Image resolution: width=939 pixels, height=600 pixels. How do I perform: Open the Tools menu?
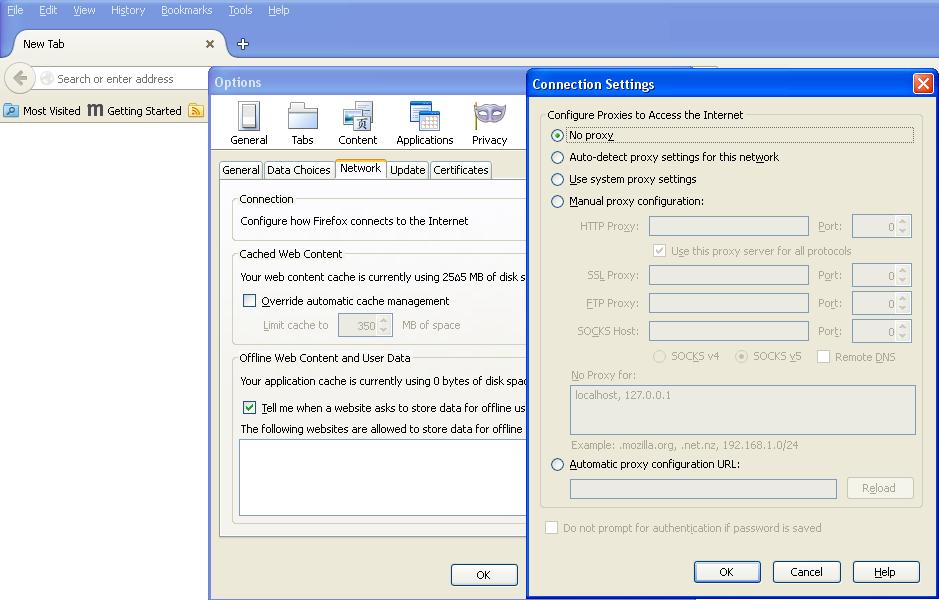[240, 10]
